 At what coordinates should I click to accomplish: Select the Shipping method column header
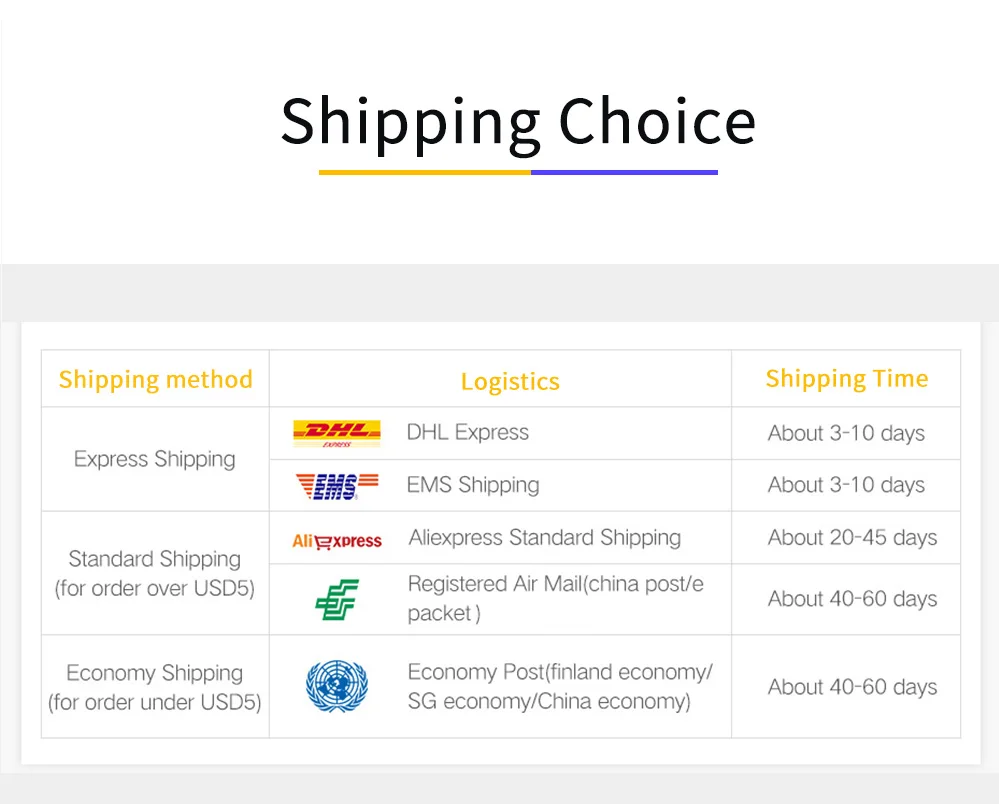coord(155,380)
